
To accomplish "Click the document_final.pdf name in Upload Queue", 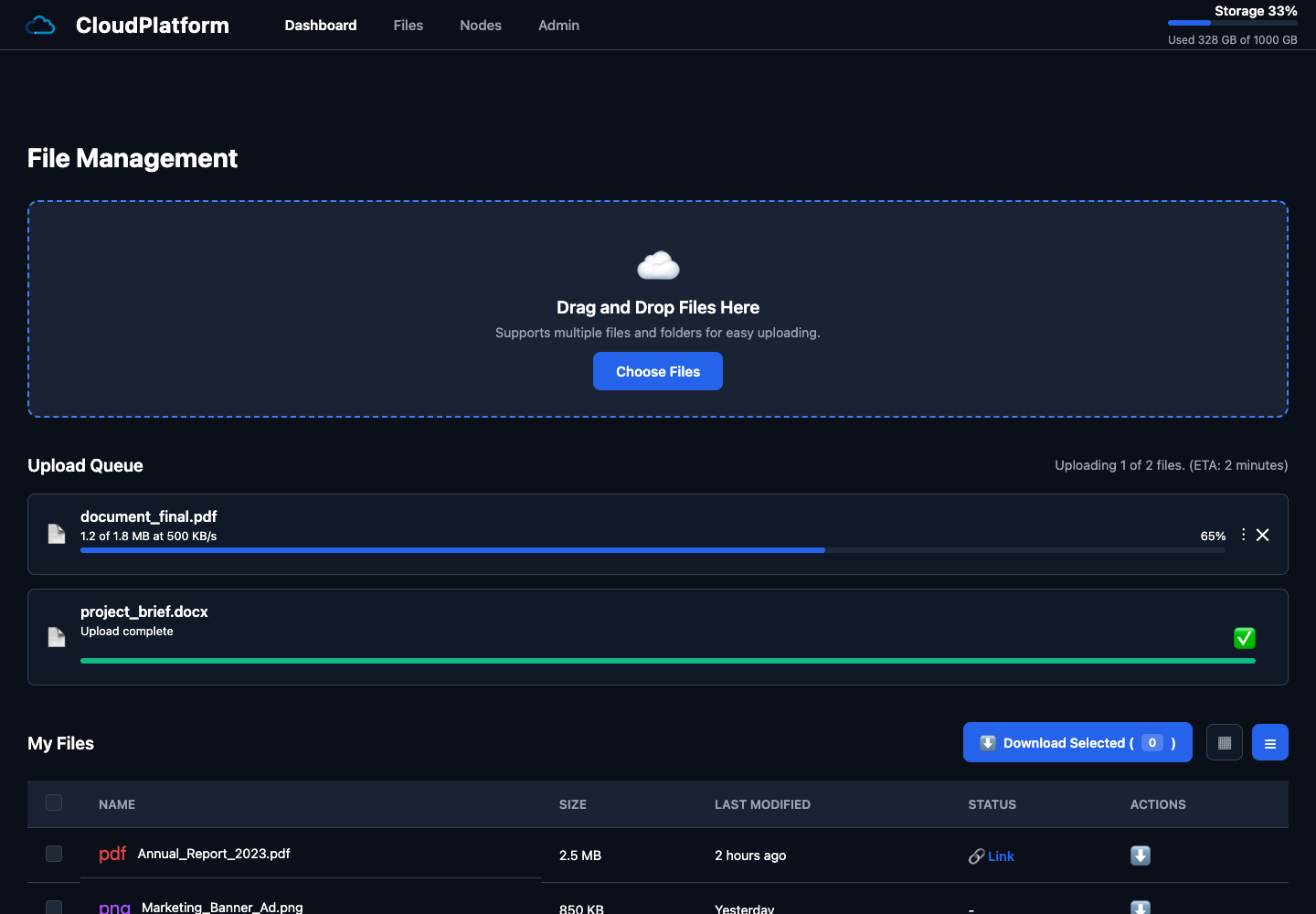I will click(149, 516).
